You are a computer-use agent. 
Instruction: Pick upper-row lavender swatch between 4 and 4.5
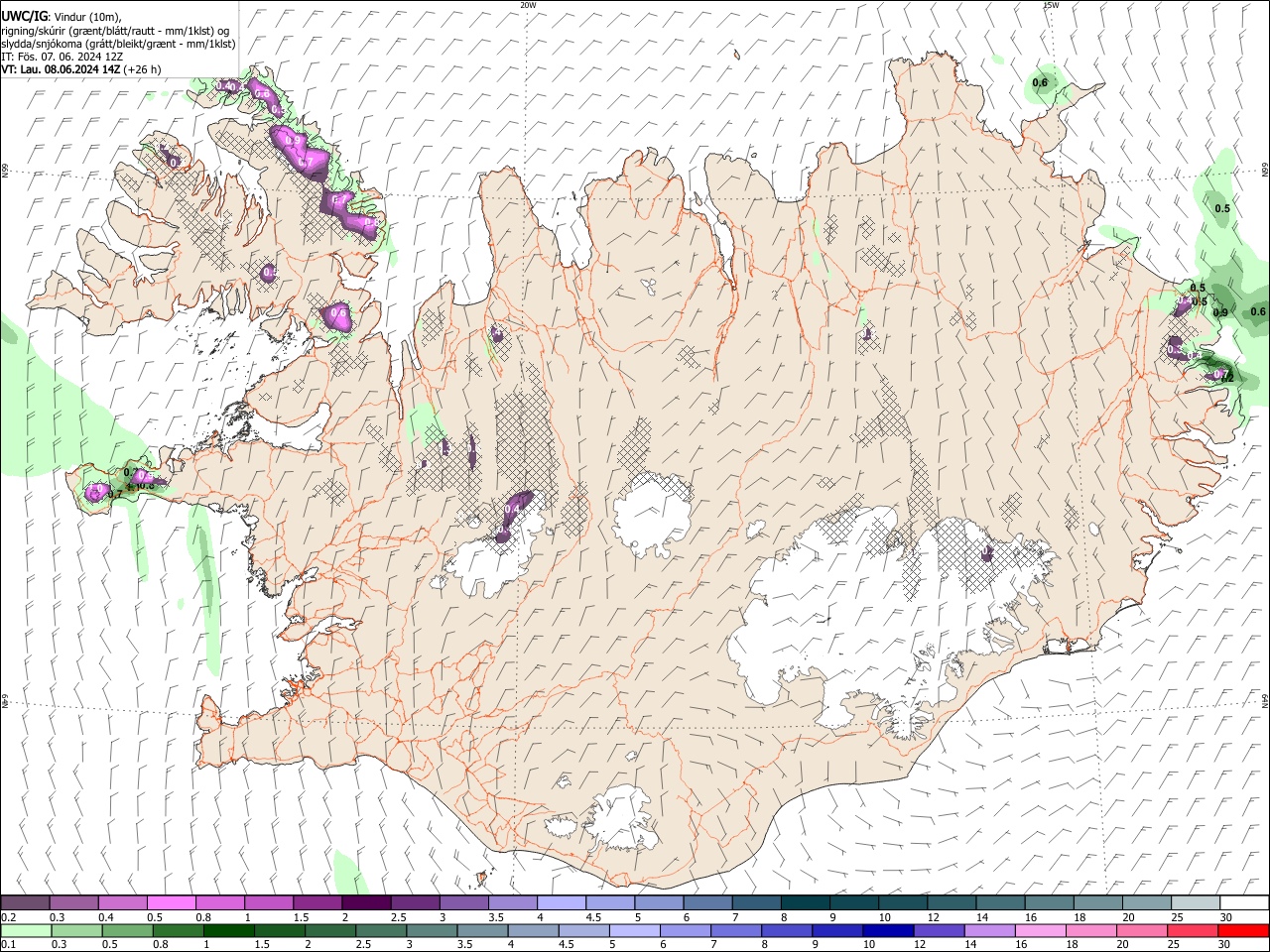(x=561, y=902)
